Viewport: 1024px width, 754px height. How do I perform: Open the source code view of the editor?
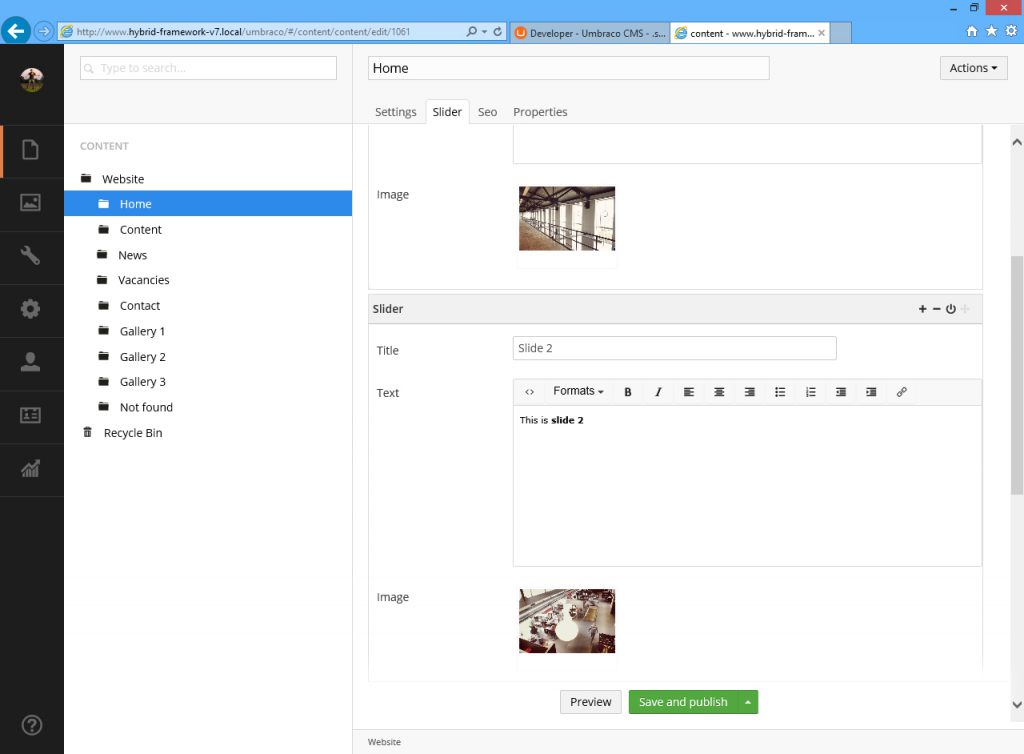click(529, 392)
